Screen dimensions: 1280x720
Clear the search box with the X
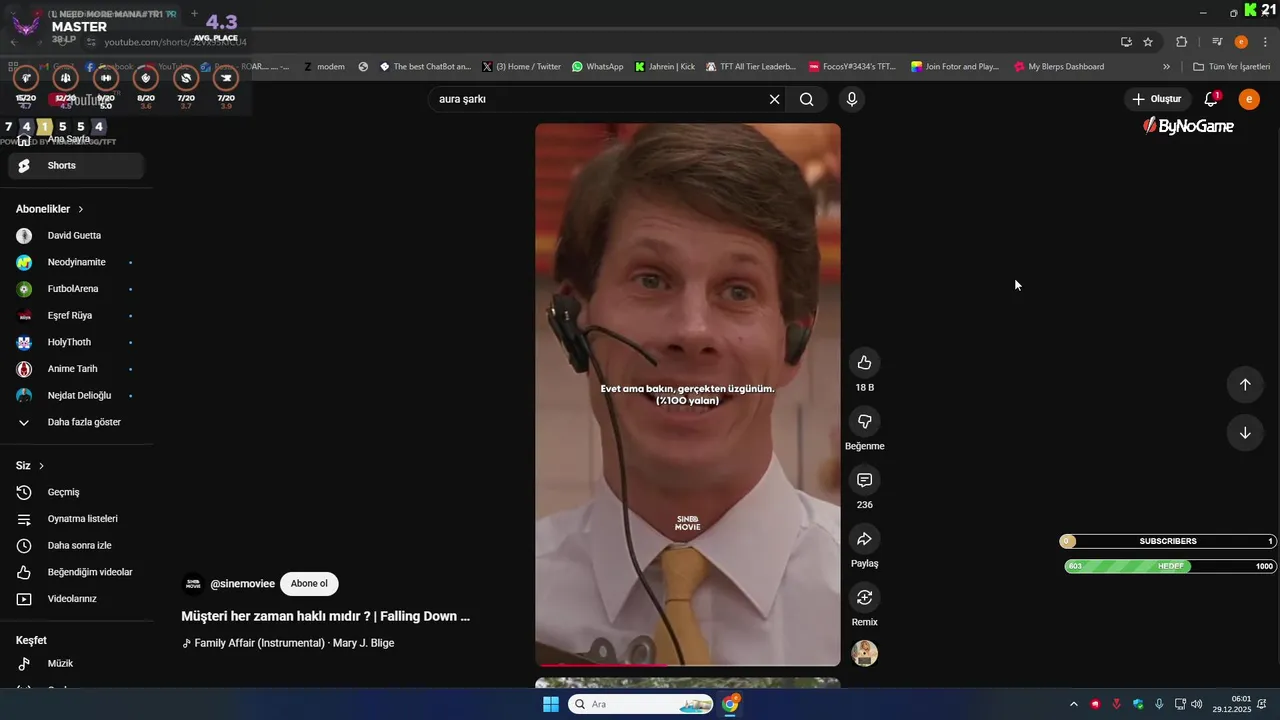click(x=774, y=99)
